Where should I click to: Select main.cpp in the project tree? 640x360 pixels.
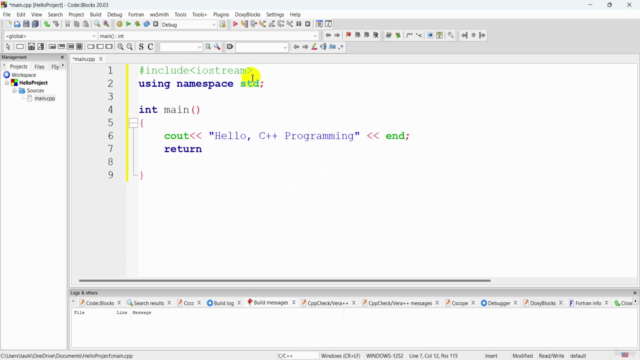point(44,98)
